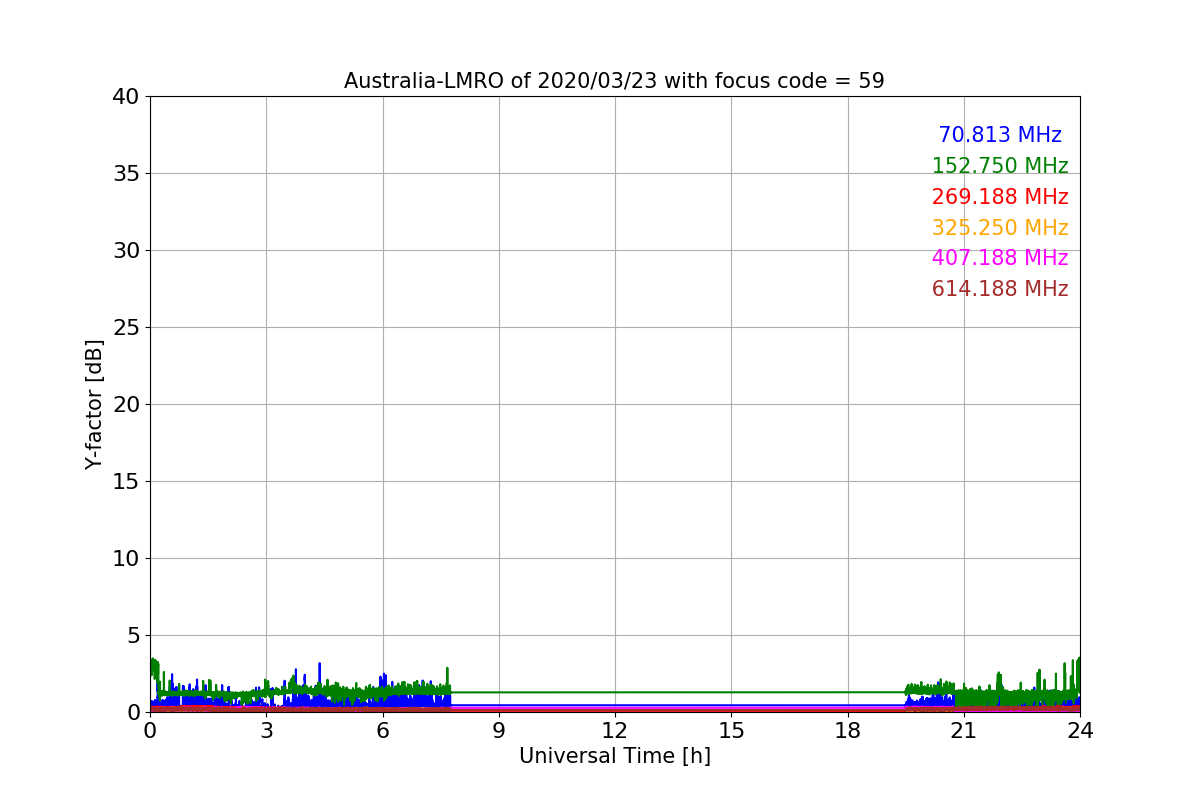The image size is (1200, 800).
Task: Click x-axis tick label 9
Action: click(499, 731)
